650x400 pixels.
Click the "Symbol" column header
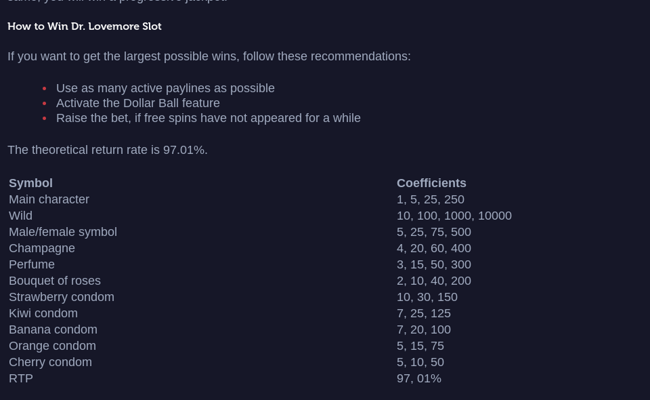coord(31,183)
